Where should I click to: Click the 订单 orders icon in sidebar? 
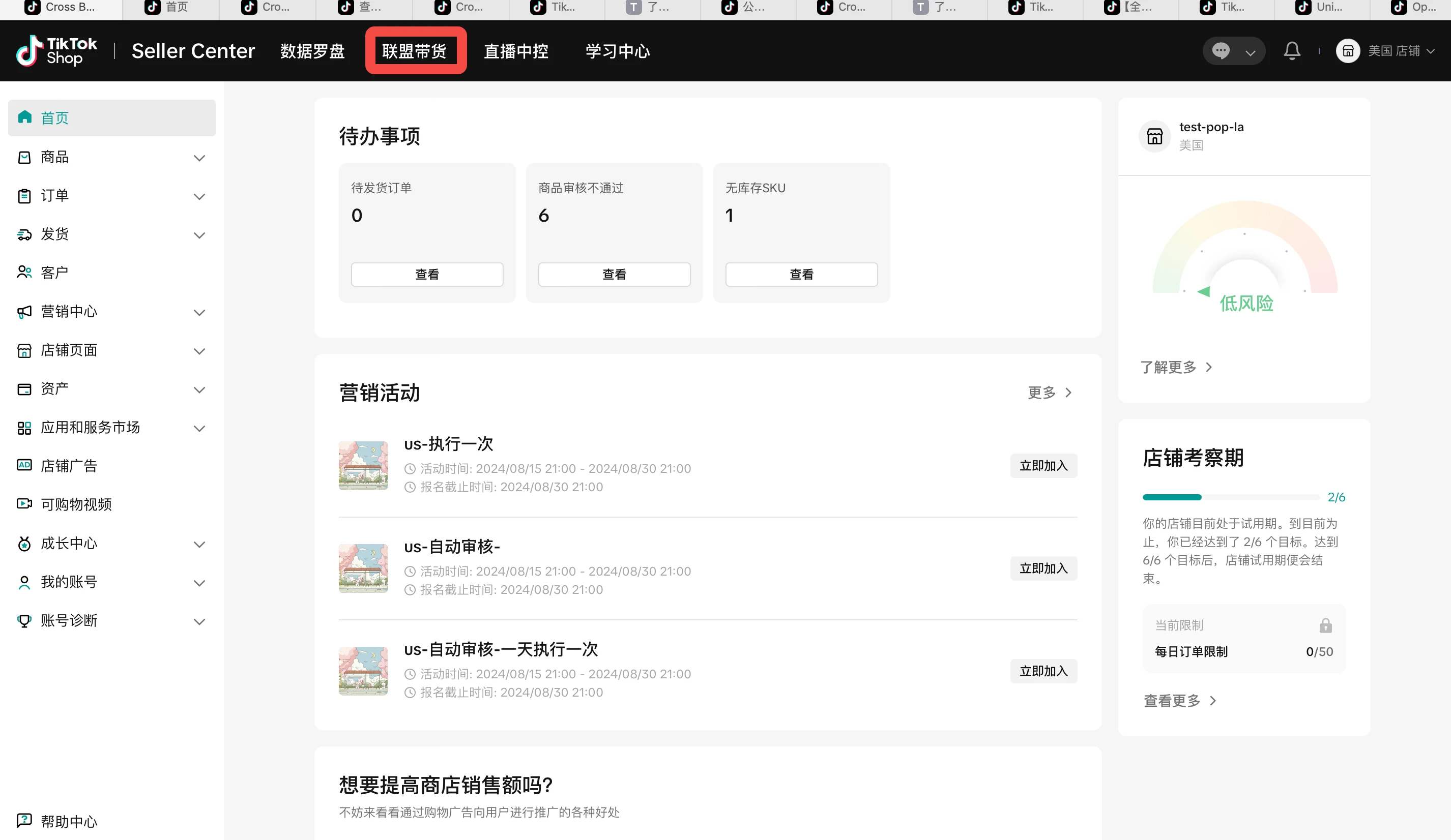23,196
